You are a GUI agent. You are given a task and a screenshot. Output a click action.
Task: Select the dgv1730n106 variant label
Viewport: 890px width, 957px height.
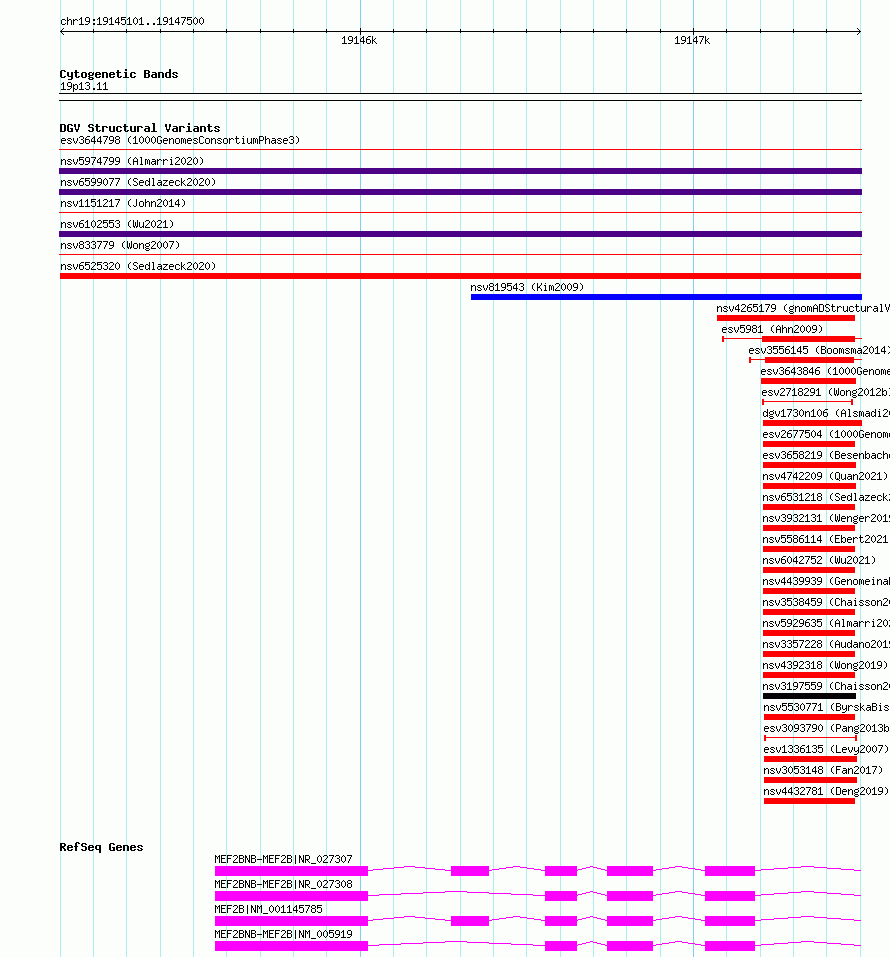[826, 413]
